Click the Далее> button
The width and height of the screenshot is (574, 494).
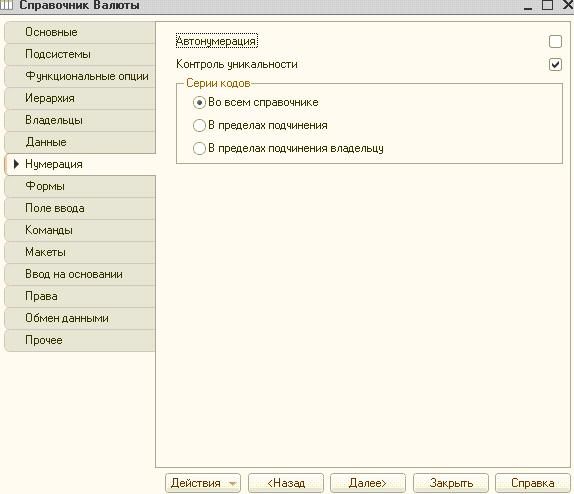tap(368, 483)
